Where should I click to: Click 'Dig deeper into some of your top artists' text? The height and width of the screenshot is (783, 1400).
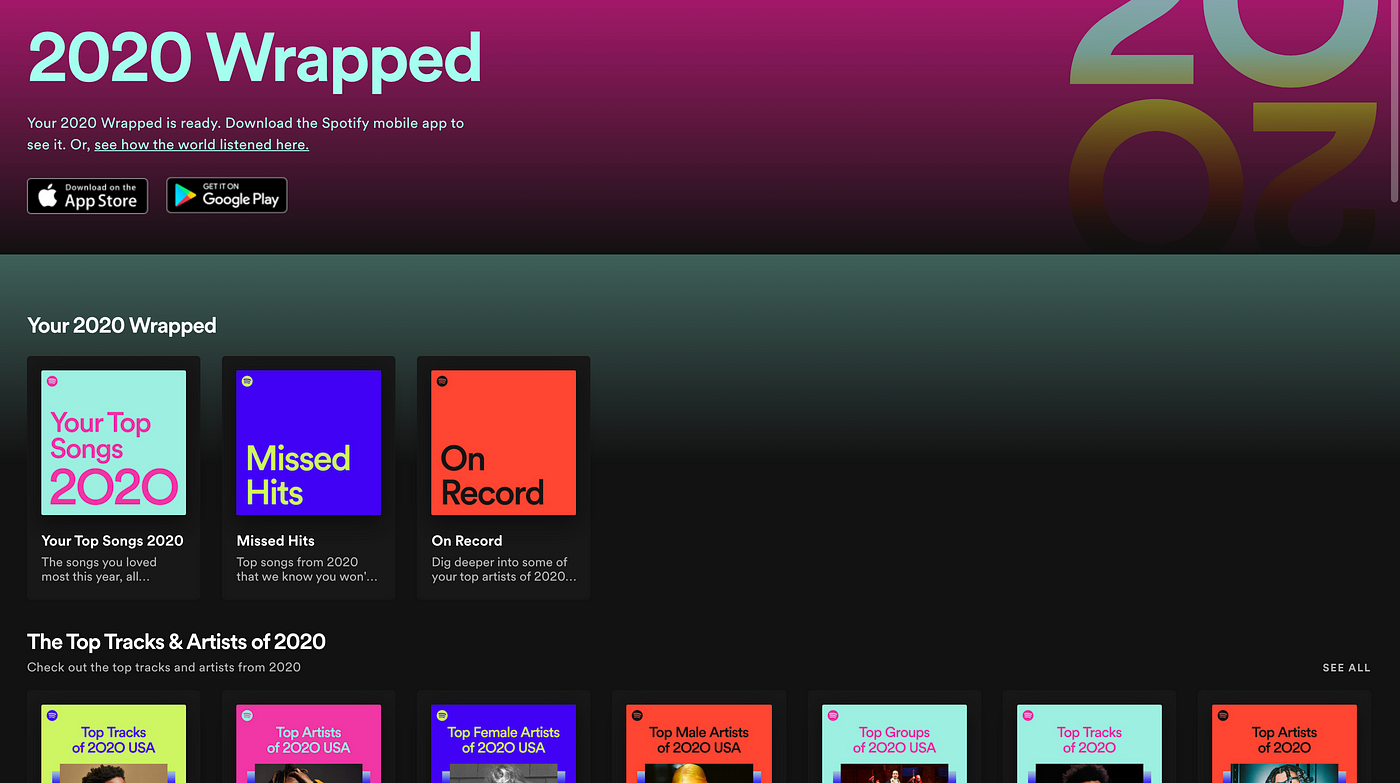tap(504, 569)
